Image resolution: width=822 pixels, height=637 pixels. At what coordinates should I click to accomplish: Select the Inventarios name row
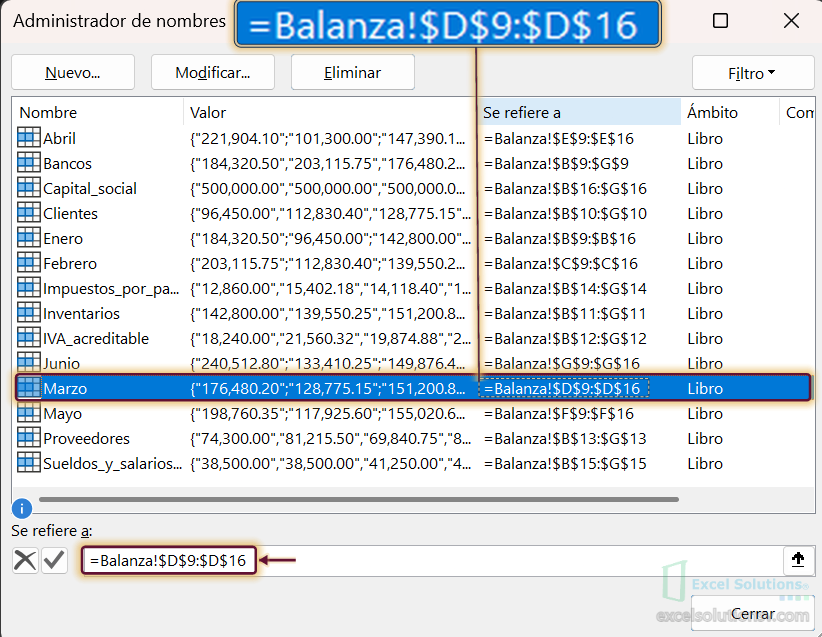(x=413, y=314)
